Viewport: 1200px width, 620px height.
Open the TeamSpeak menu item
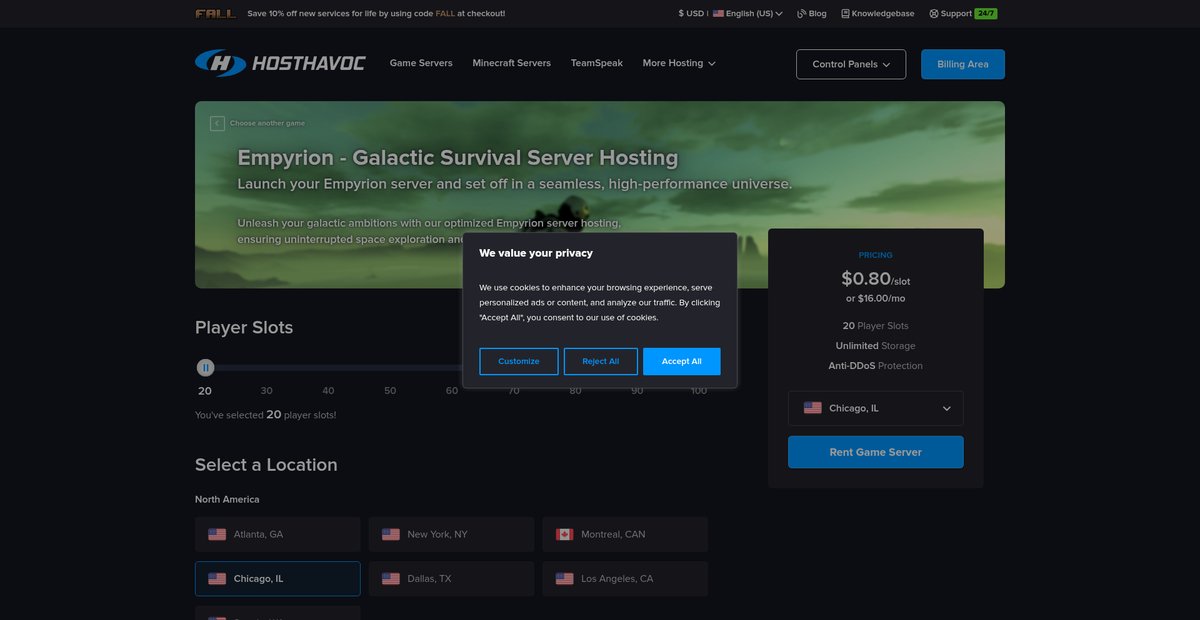(x=597, y=63)
